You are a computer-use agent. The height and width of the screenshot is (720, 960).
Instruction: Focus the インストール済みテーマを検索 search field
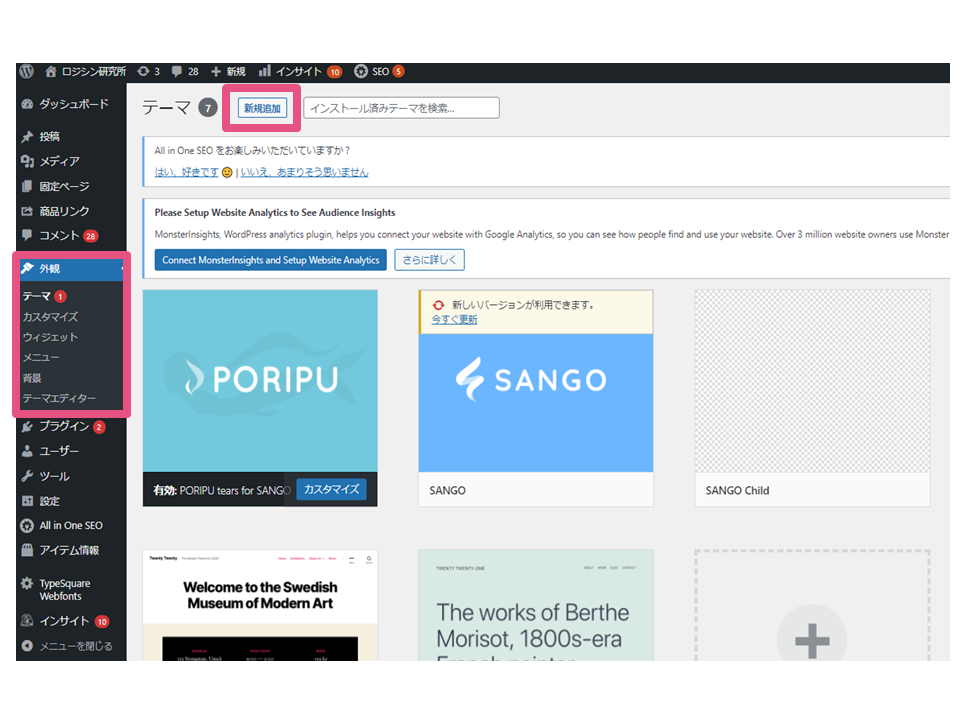point(402,108)
